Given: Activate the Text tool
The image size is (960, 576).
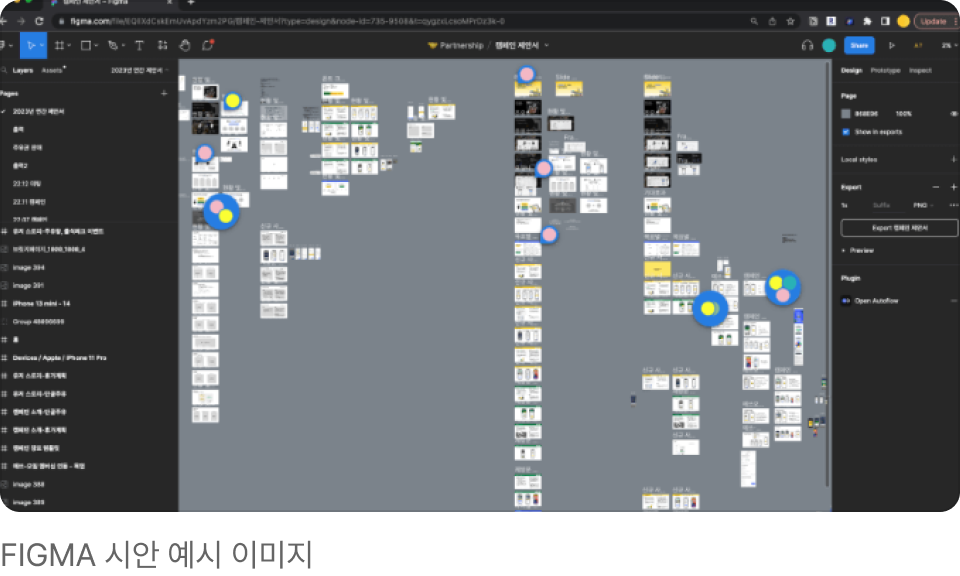Looking at the screenshot, I should click(138, 45).
